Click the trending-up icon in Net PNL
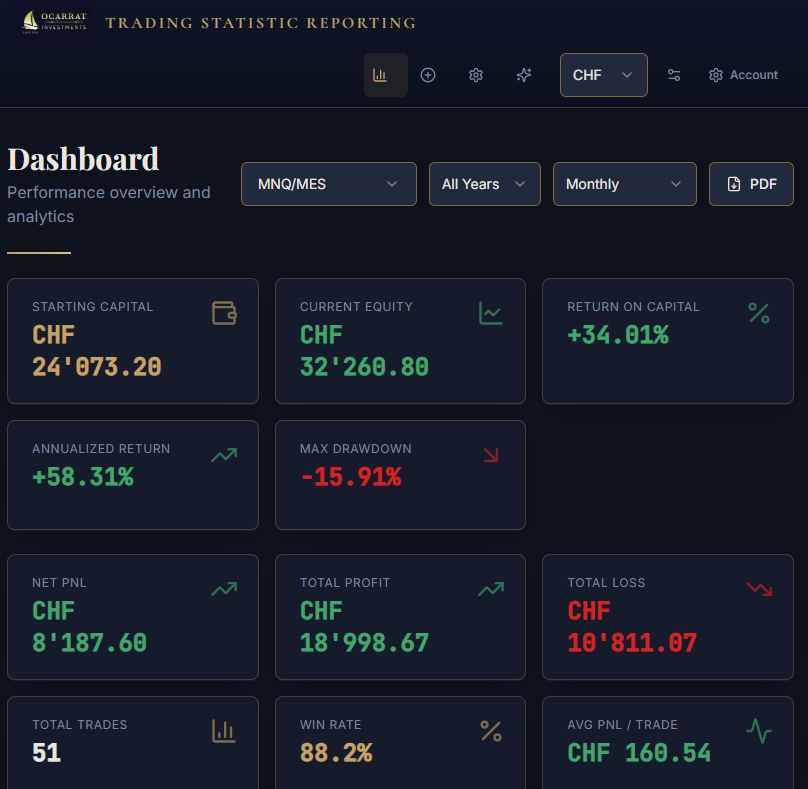808x789 pixels. (x=224, y=589)
